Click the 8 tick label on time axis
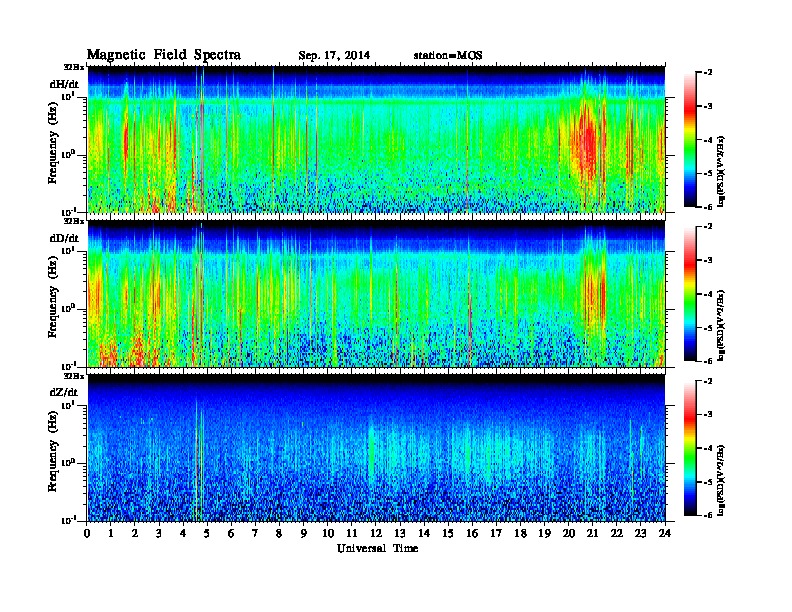This screenshot has width=792, height=612. tap(279, 533)
